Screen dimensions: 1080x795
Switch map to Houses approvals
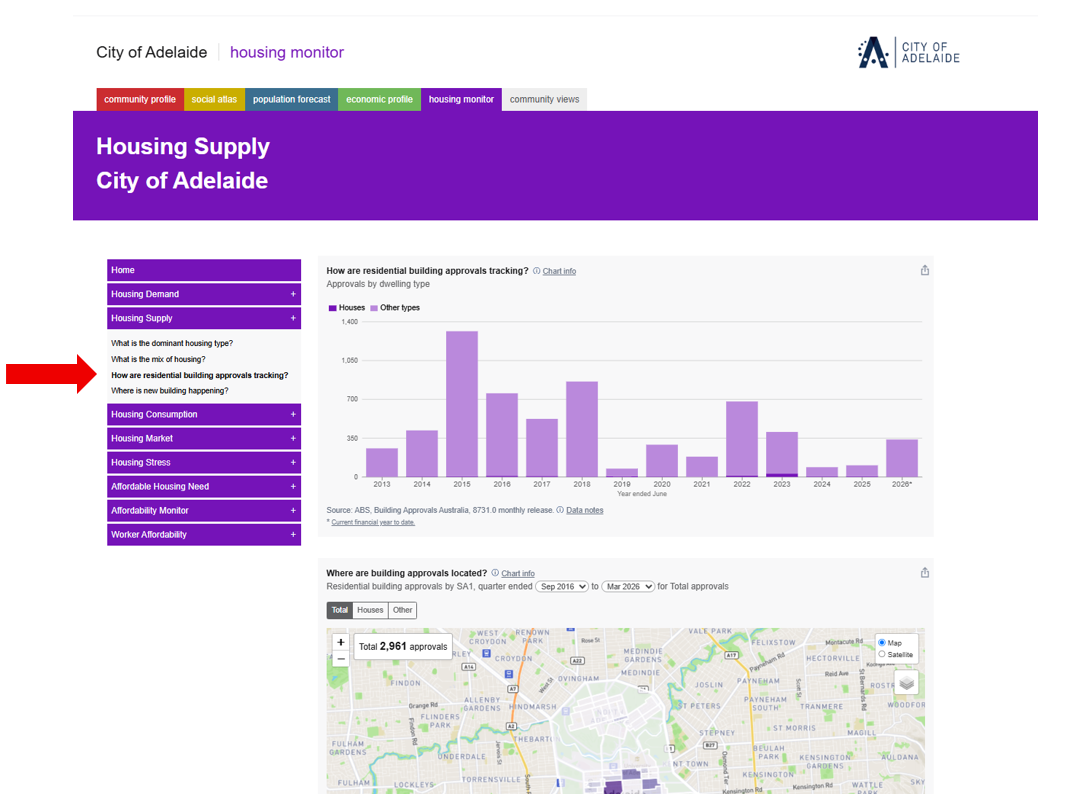370,610
